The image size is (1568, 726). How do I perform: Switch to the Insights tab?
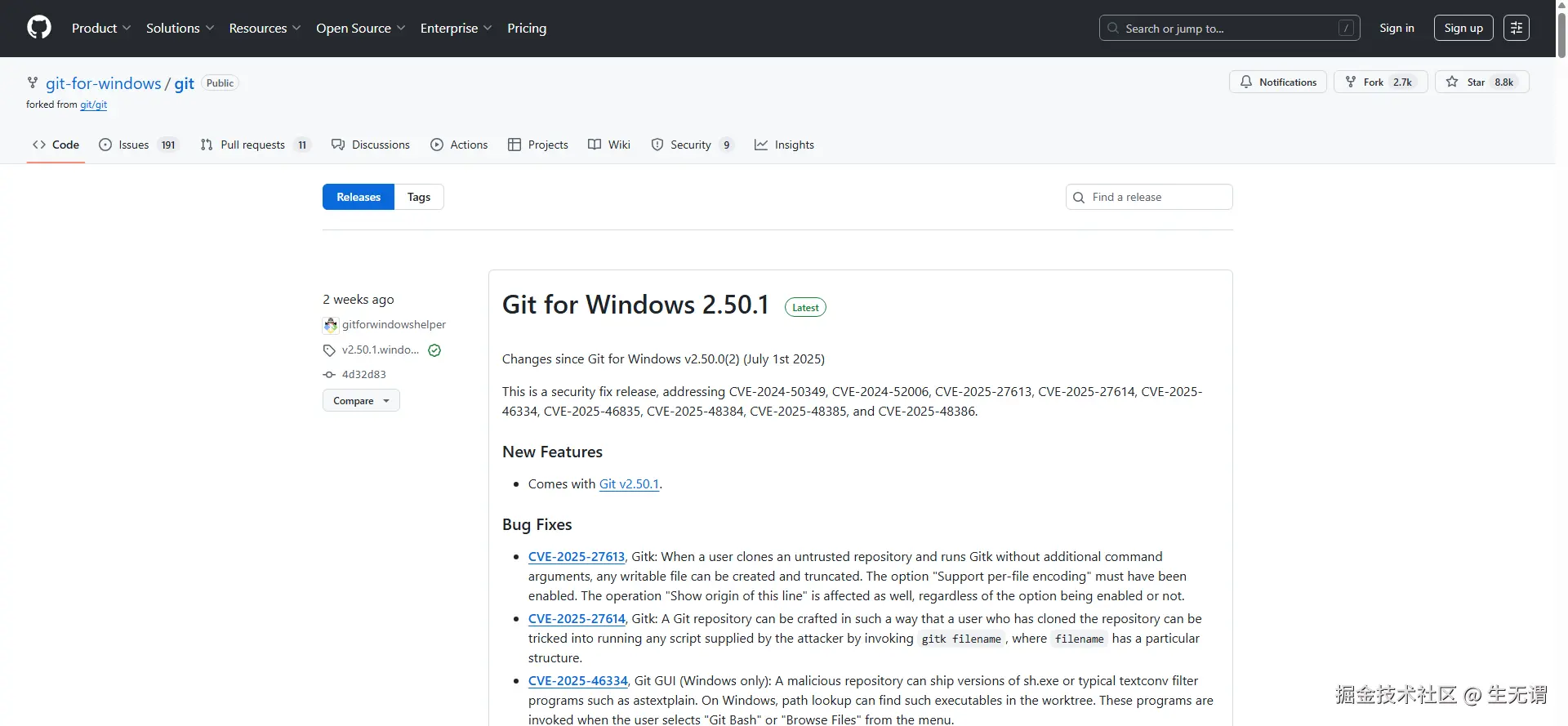(x=784, y=145)
